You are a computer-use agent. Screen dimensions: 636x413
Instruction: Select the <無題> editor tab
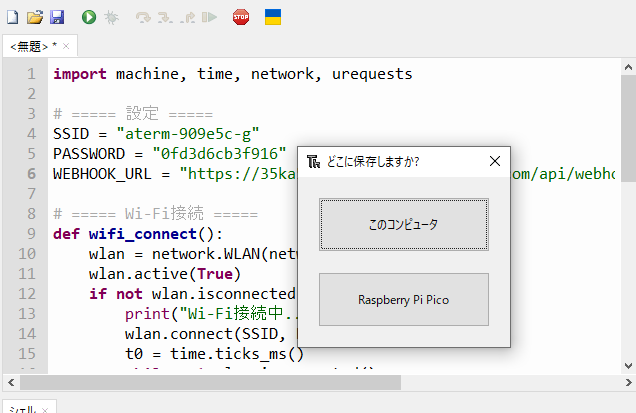coord(30,46)
